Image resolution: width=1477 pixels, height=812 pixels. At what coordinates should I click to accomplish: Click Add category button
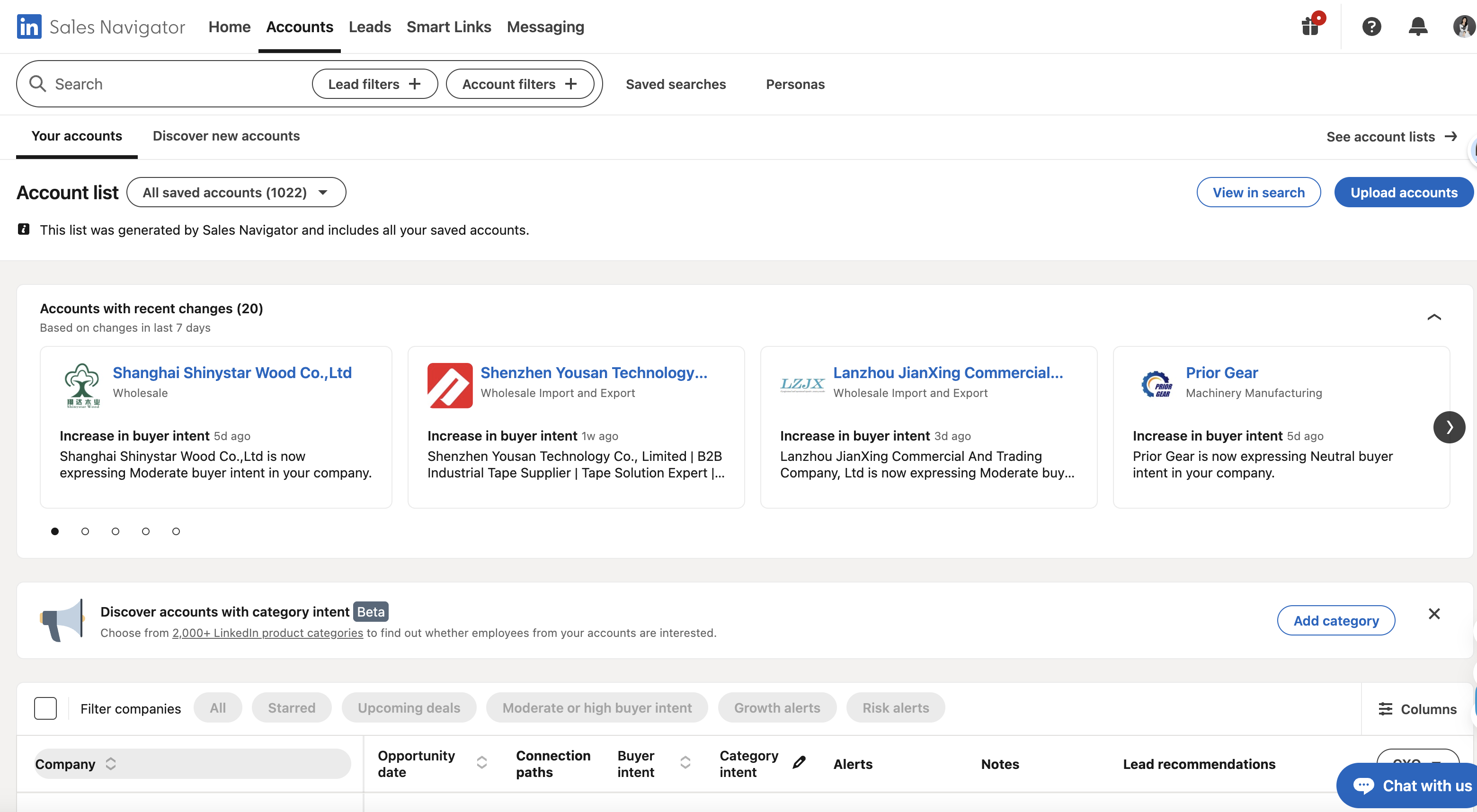pos(1336,621)
